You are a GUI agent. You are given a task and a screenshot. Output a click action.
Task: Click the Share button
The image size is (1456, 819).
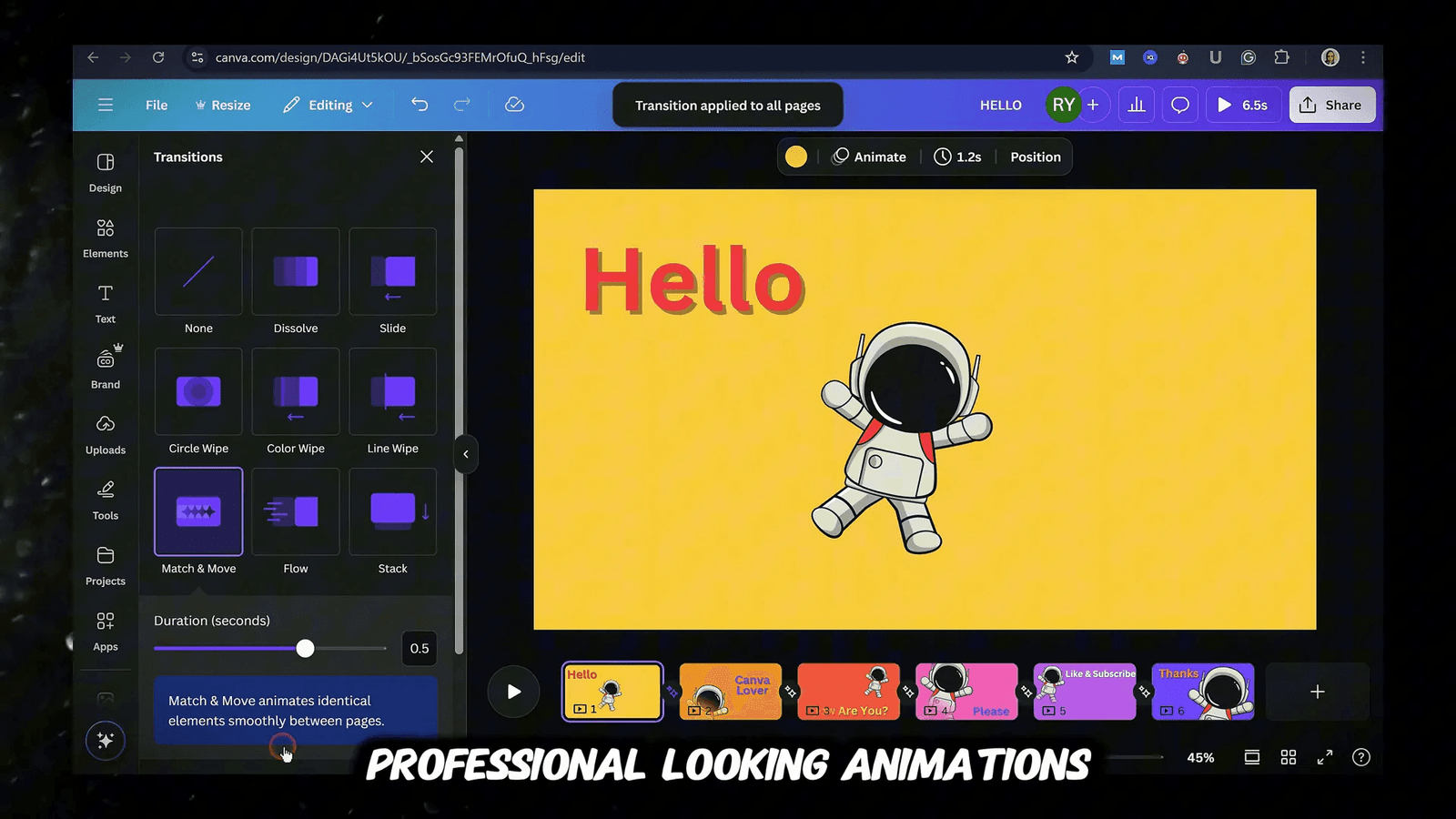pyautogui.click(x=1332, y=105)
